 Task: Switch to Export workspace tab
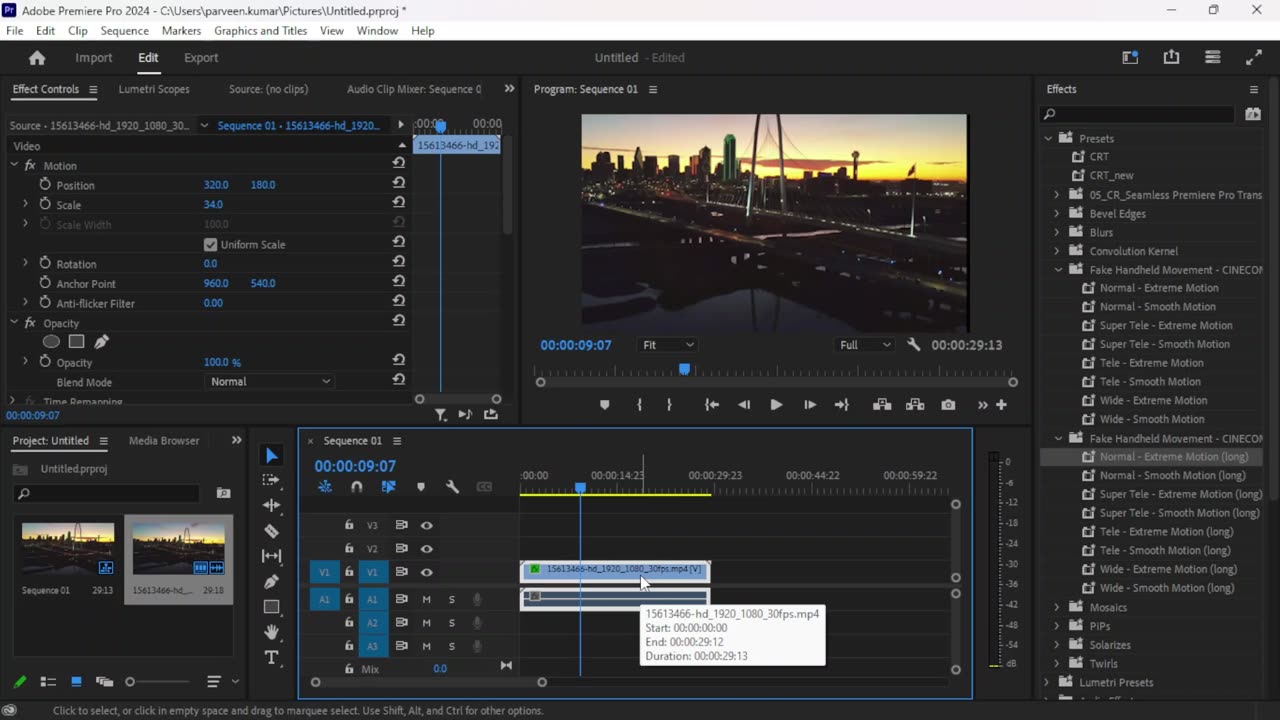(201, 58)
